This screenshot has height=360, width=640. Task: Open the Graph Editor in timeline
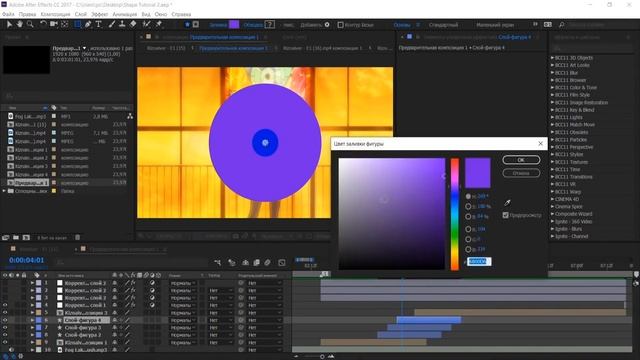[x=282, y=262]
